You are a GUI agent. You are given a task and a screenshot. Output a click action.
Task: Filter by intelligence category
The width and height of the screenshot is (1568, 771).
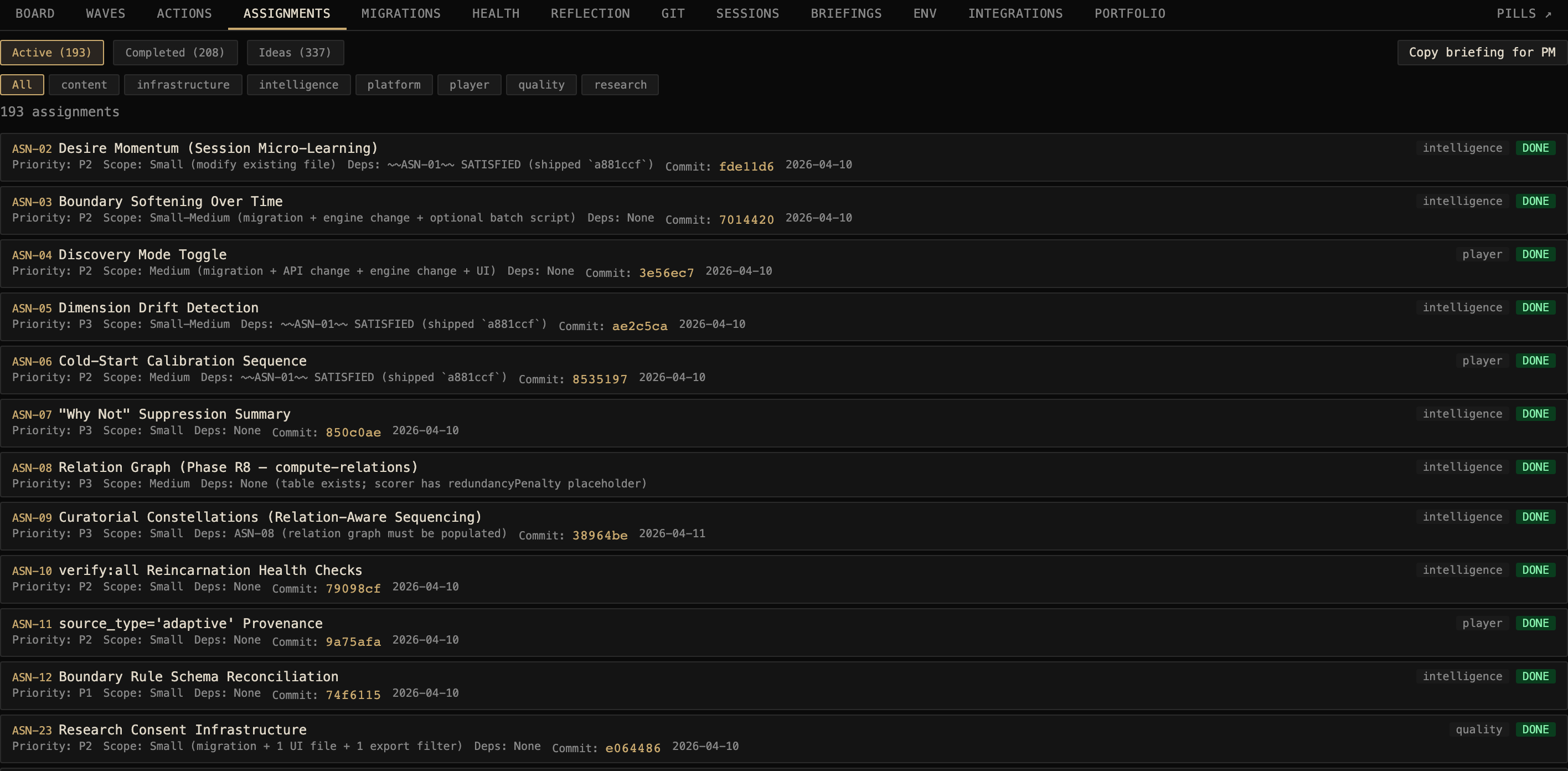pyautogui.click(x=298, y=85)
